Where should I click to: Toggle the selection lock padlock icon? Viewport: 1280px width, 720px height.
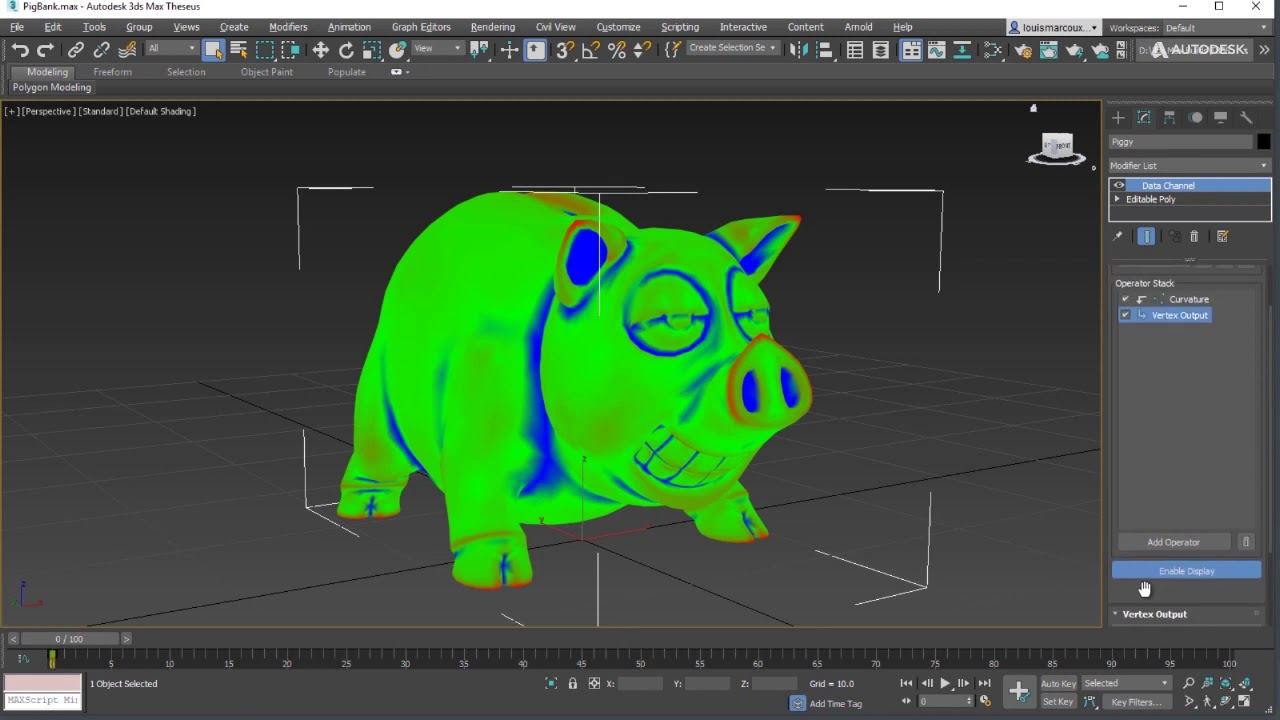click(572, 683)
